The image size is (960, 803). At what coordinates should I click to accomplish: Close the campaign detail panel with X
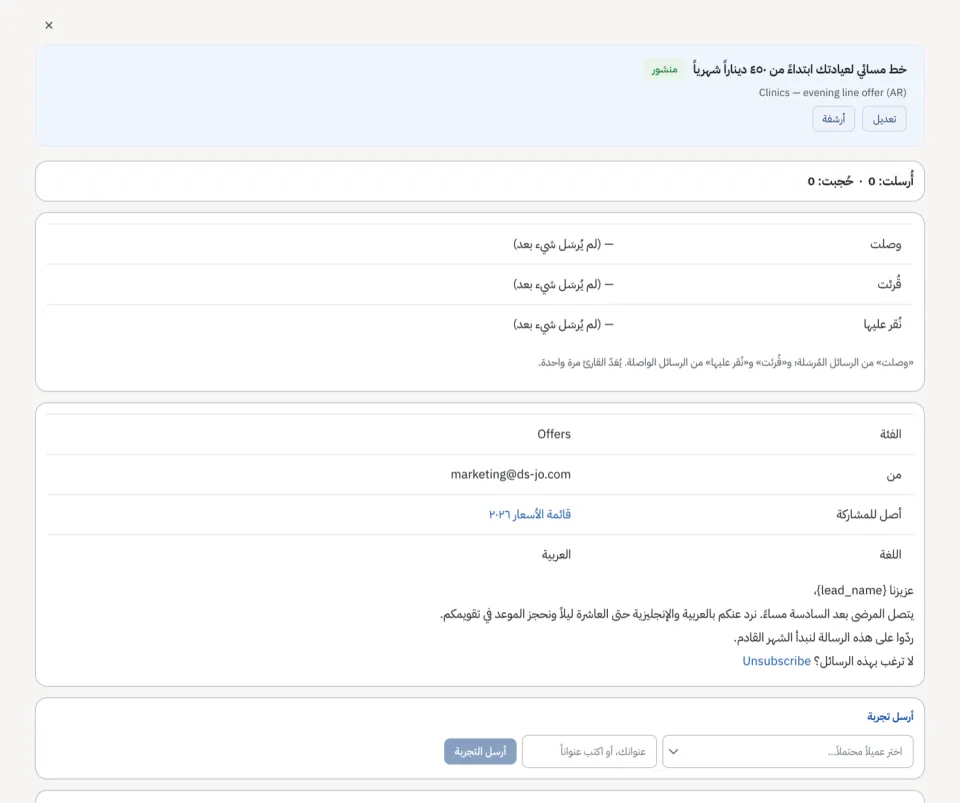[49, 25]
